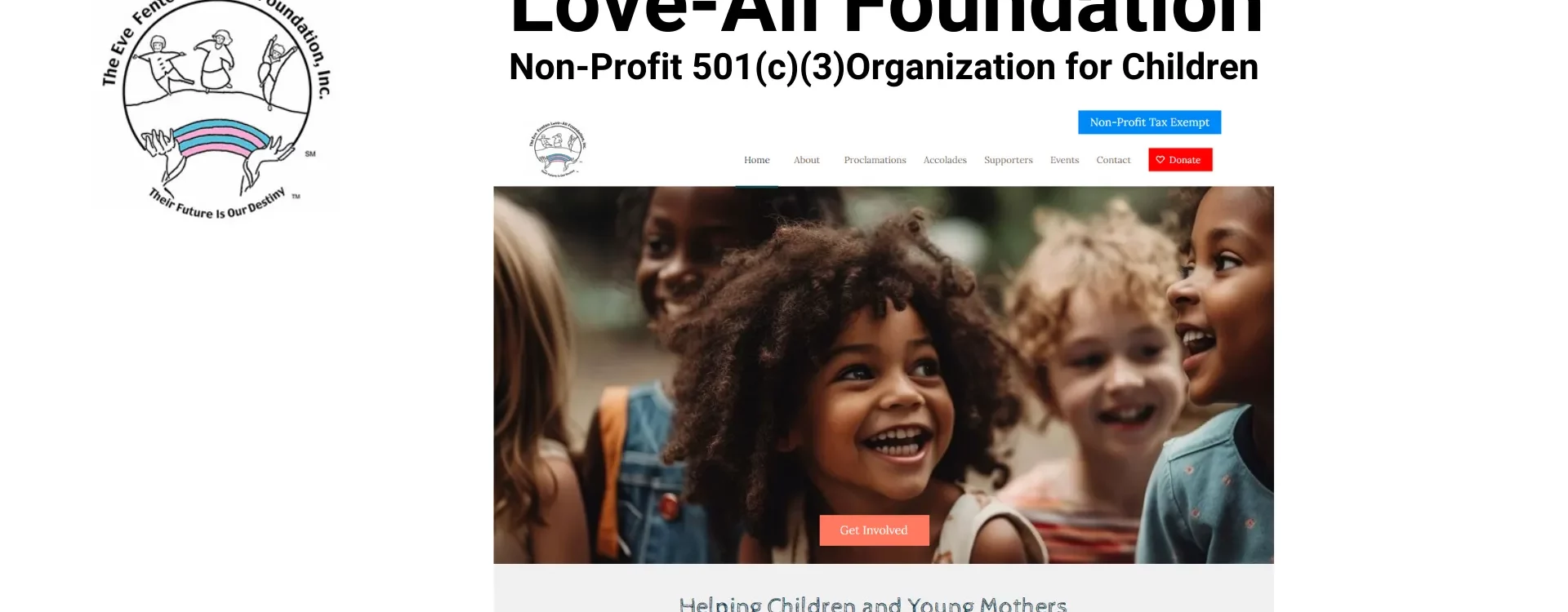Open the Accolades menu item

(945, 160)
